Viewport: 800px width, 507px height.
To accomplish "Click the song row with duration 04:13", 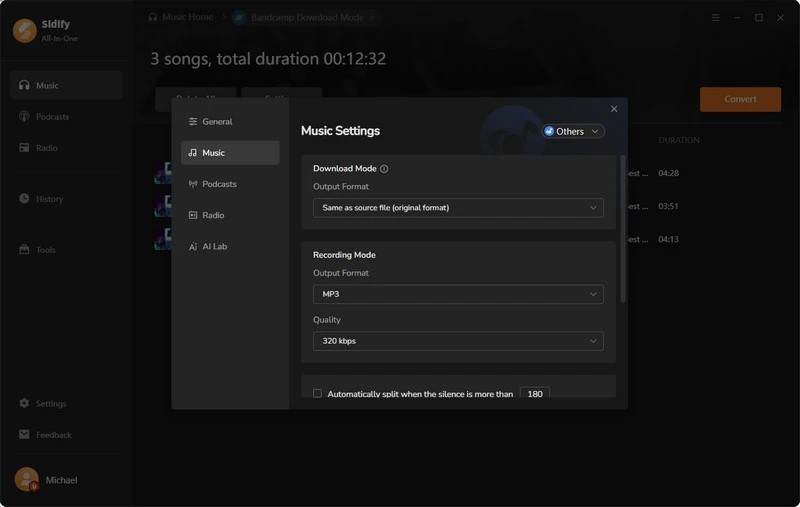I will click(468, 239).
